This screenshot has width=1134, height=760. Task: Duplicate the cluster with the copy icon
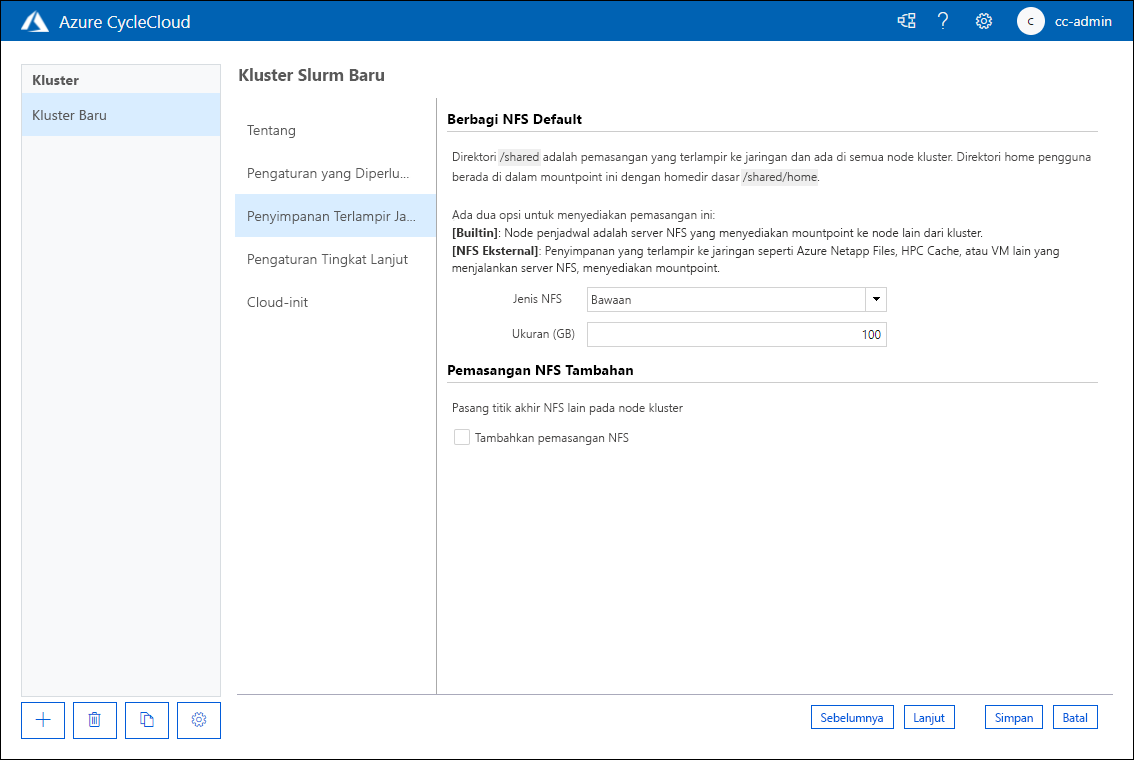pos(146,720)
